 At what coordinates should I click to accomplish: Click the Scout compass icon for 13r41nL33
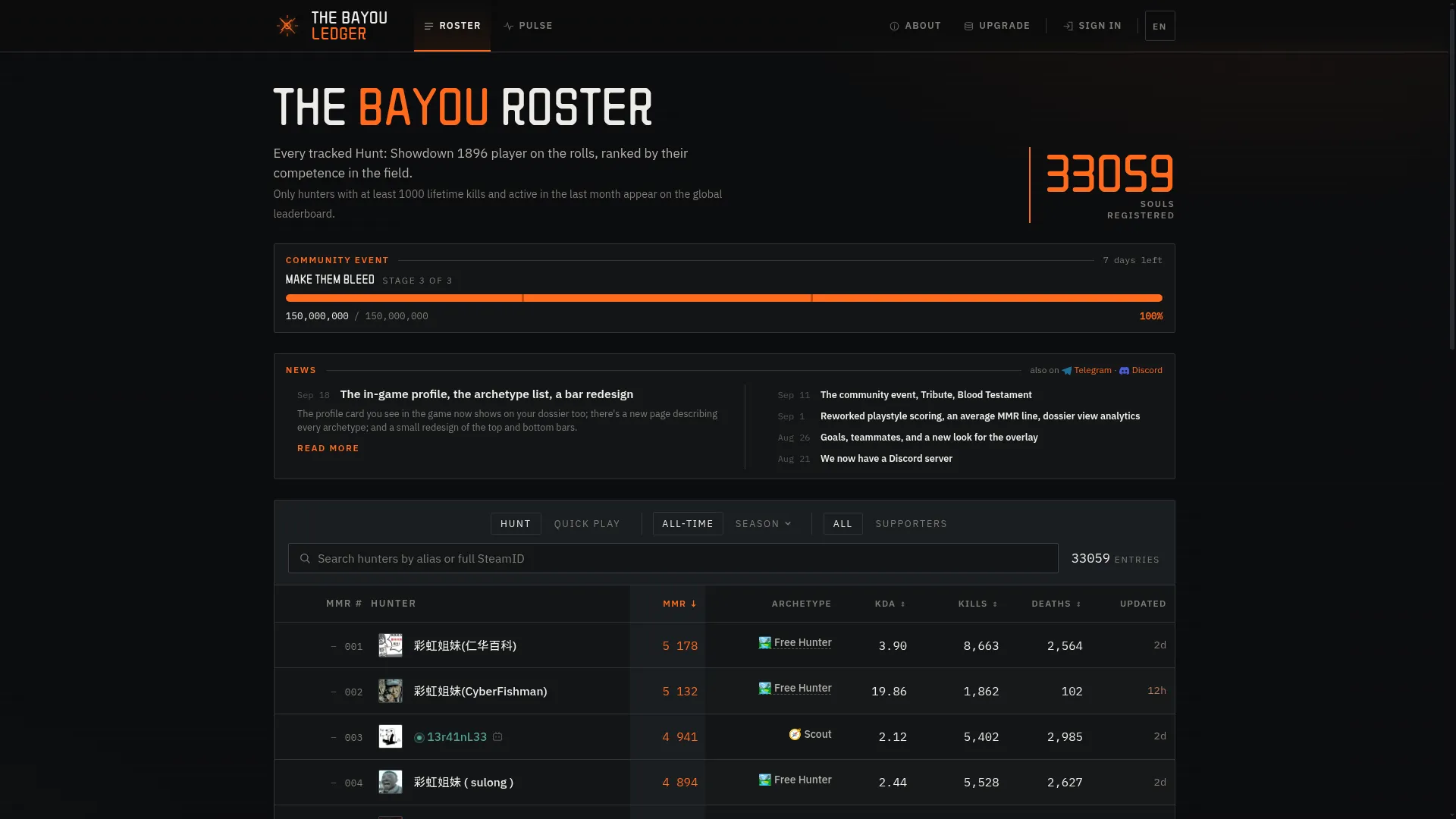click(795, 735)
